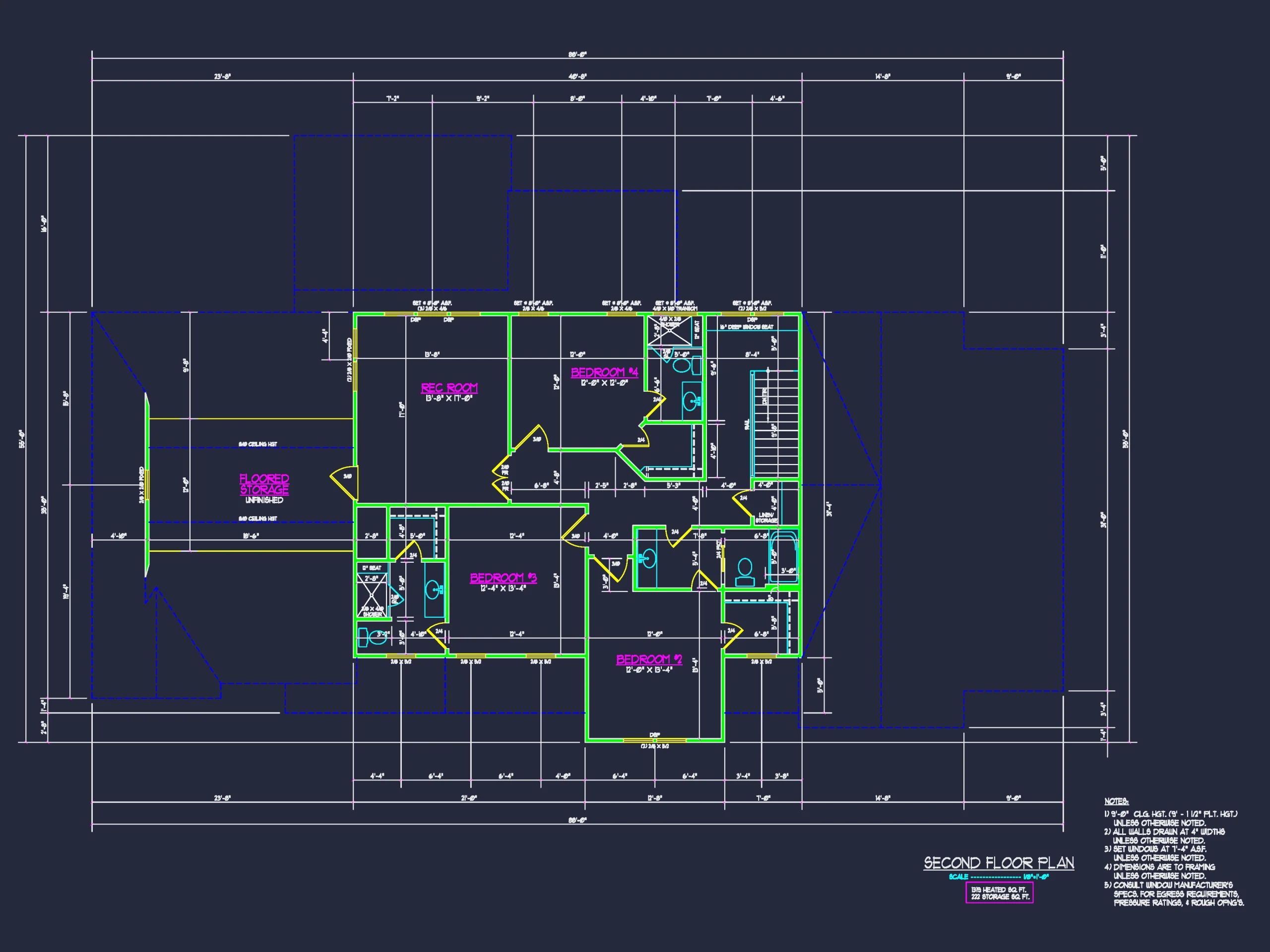Click the 12'-0" X 12'-0" room size text
The width and height of the screenshot is (1270, 952).
click(604, 383)
